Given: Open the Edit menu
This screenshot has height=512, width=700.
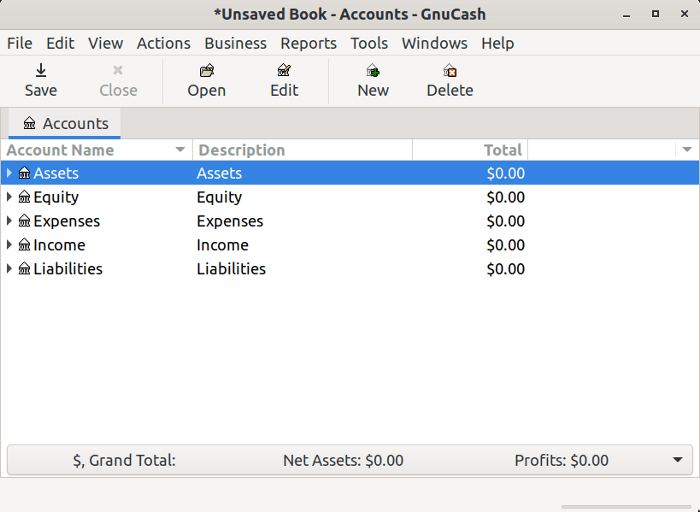Looking at the screenshot, I should pyautogui.click(x=60, y=43).
